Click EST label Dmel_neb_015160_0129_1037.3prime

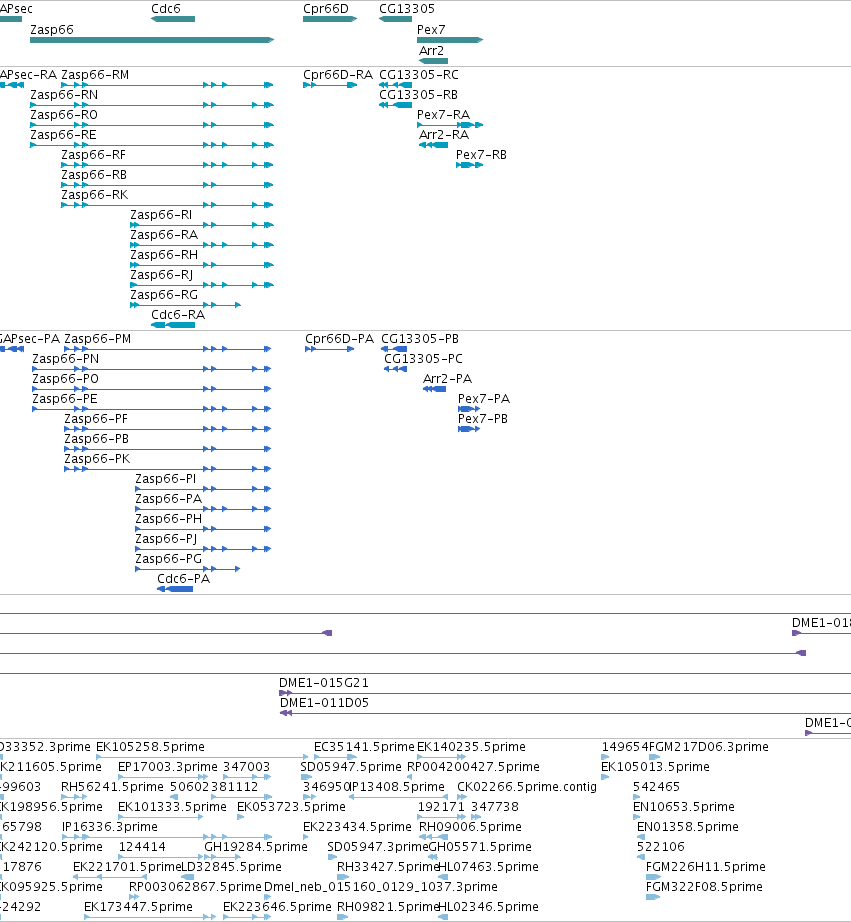point(381,887)
